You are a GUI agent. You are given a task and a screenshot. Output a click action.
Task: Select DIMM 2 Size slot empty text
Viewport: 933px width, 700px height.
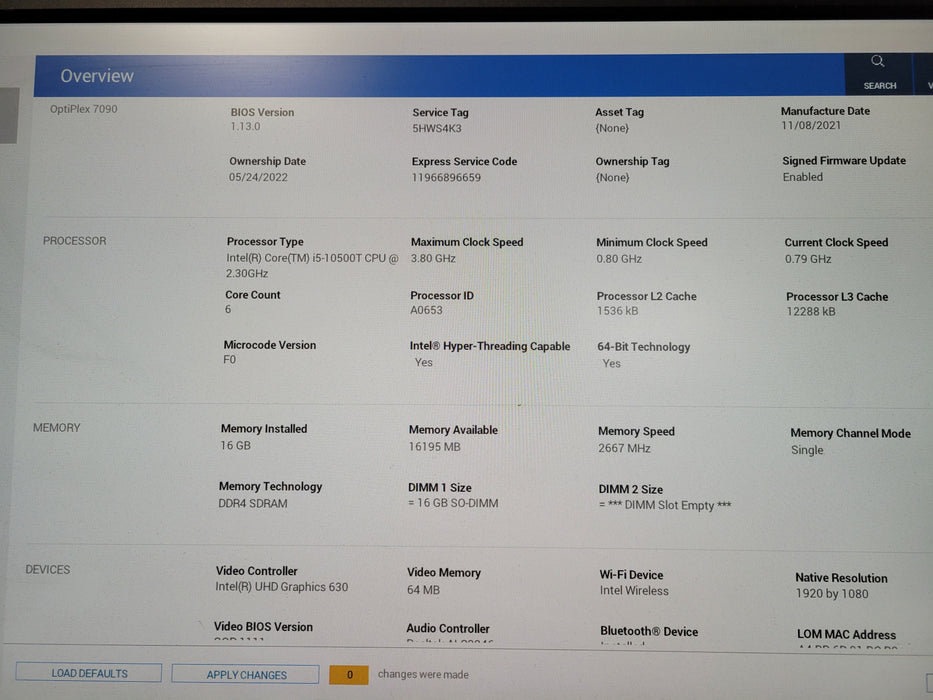pos(665,505)
